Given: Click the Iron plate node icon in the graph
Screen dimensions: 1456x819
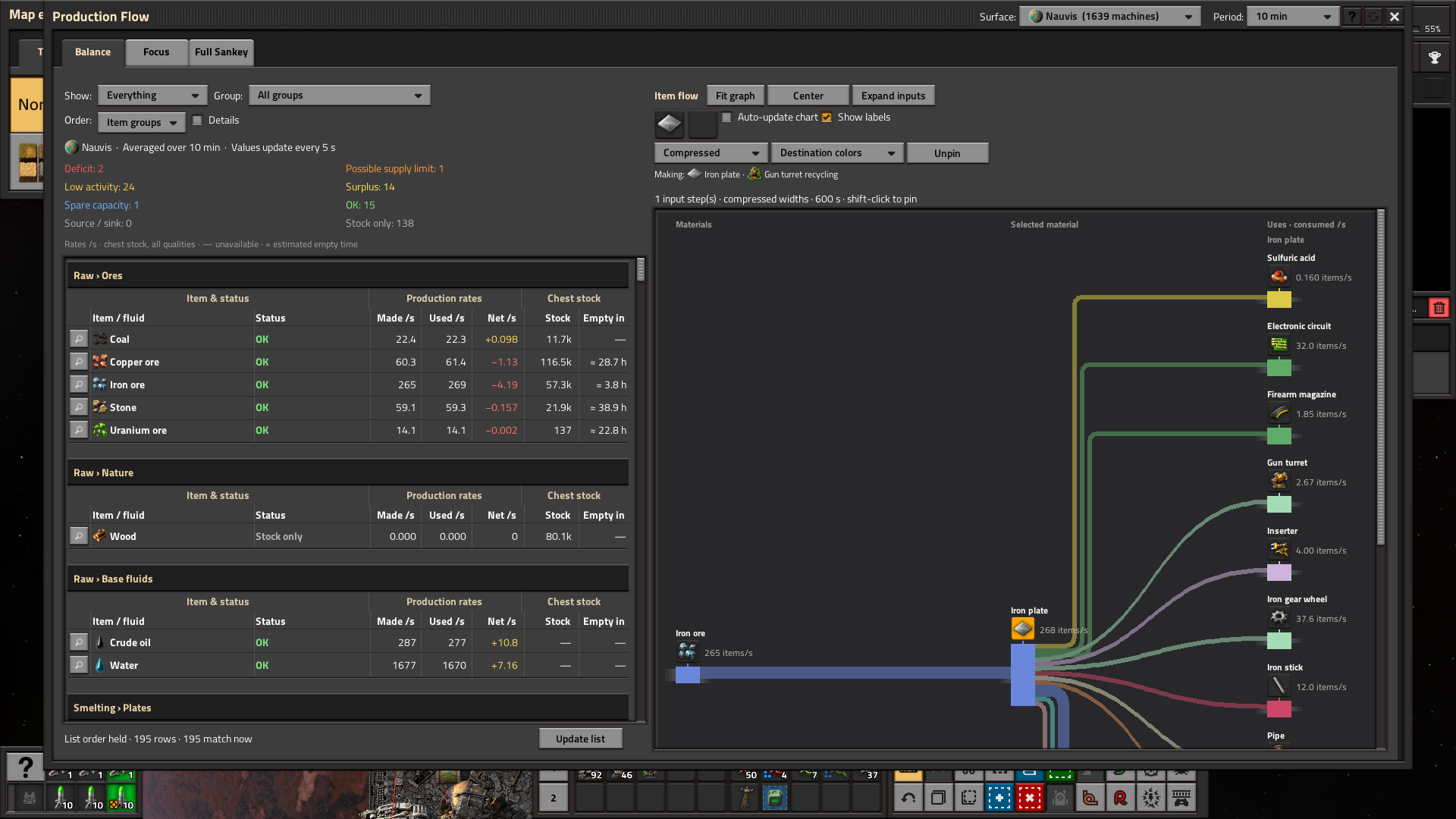Looking at the screenshot, I should [x=1023, y=629].
